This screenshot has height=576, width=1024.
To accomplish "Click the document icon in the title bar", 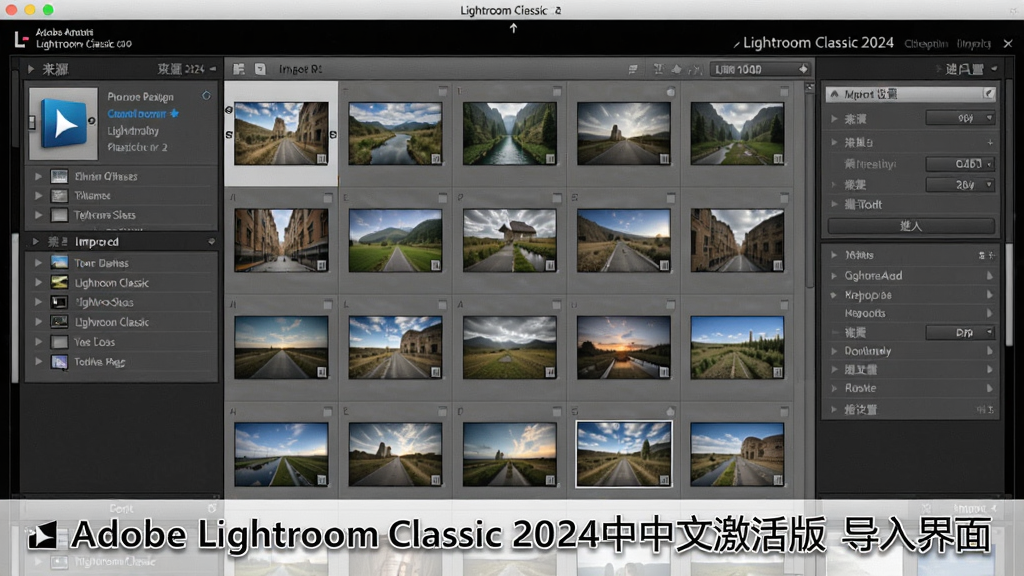I will [x=558, y=10].
